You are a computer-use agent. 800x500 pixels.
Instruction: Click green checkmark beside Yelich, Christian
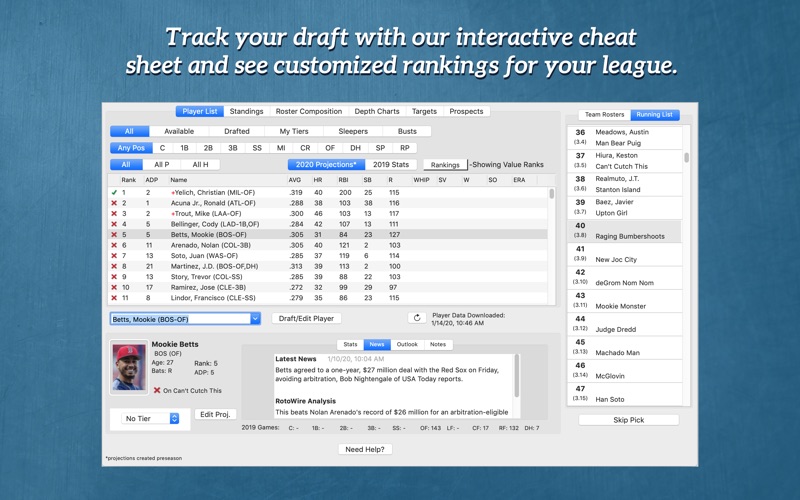114,192
